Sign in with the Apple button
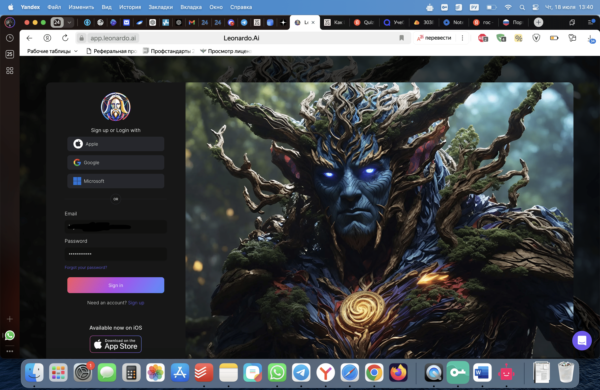600x390 pixels. click(116, 144)
